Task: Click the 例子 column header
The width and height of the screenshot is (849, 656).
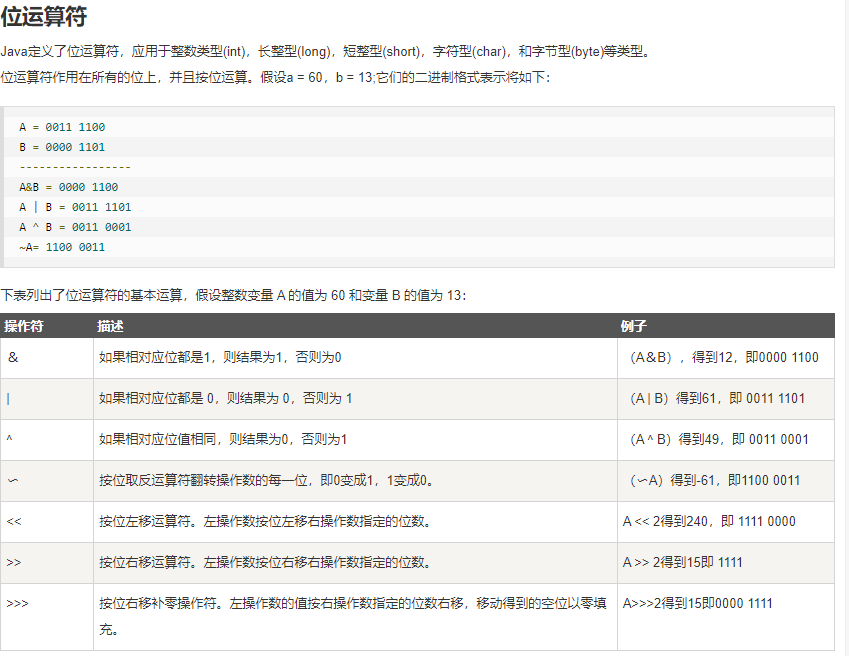Action: point(634,326)
